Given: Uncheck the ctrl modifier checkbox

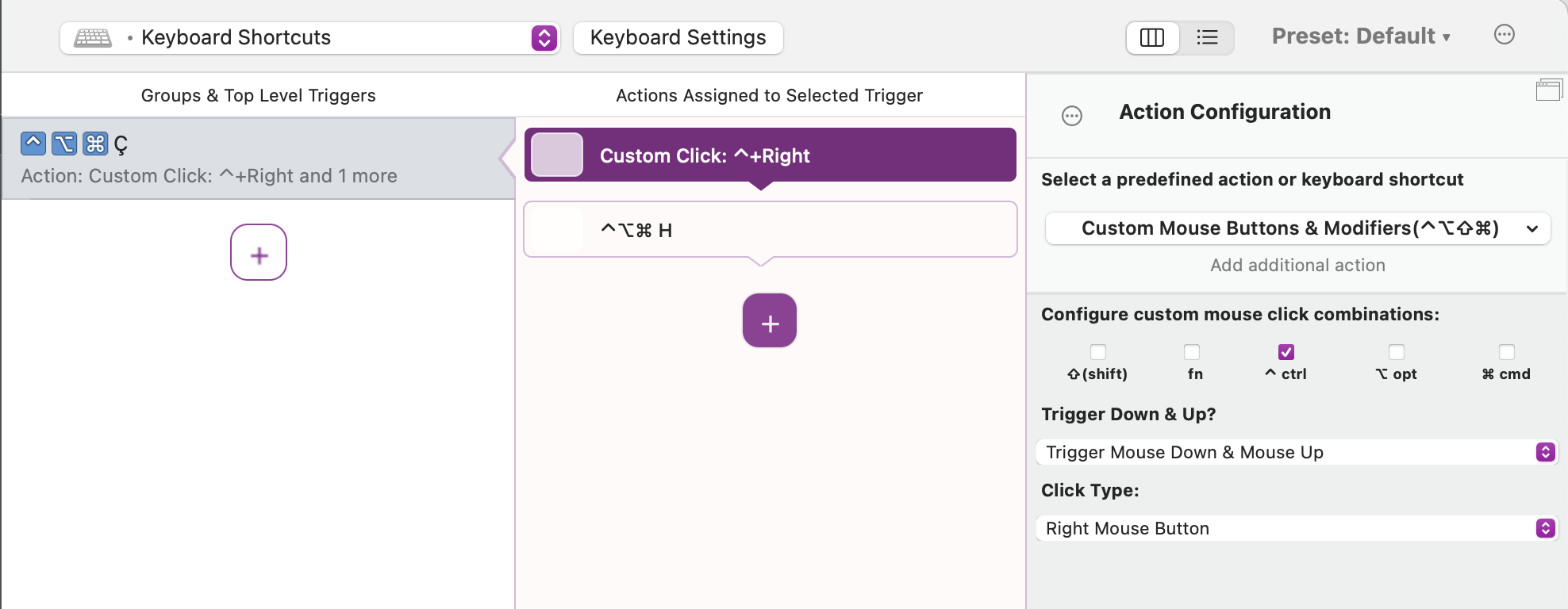Looking at the screenshot, I should [x=1286, y=352].
